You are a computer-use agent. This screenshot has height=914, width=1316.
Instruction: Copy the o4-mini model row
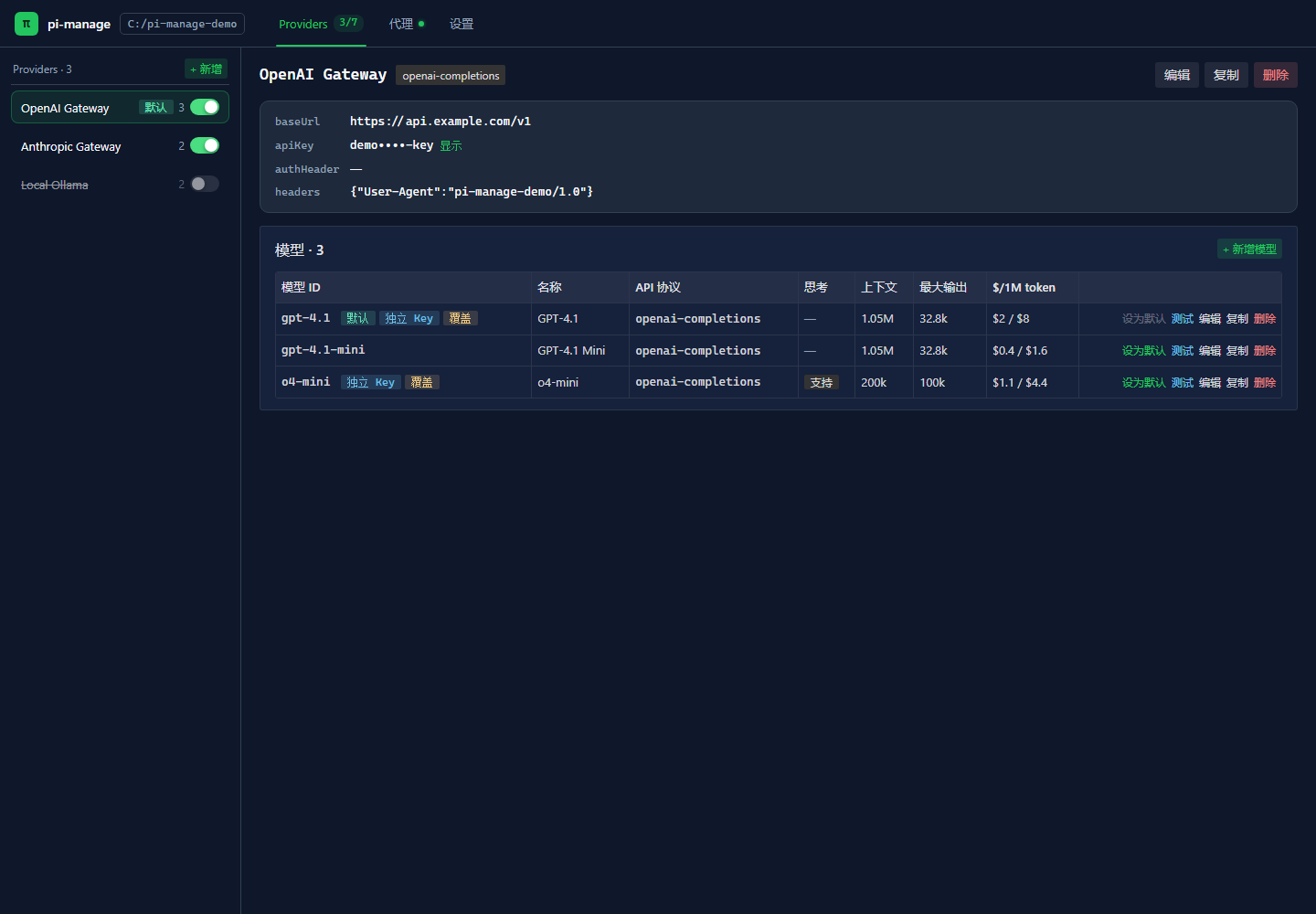coord(1237,383)
